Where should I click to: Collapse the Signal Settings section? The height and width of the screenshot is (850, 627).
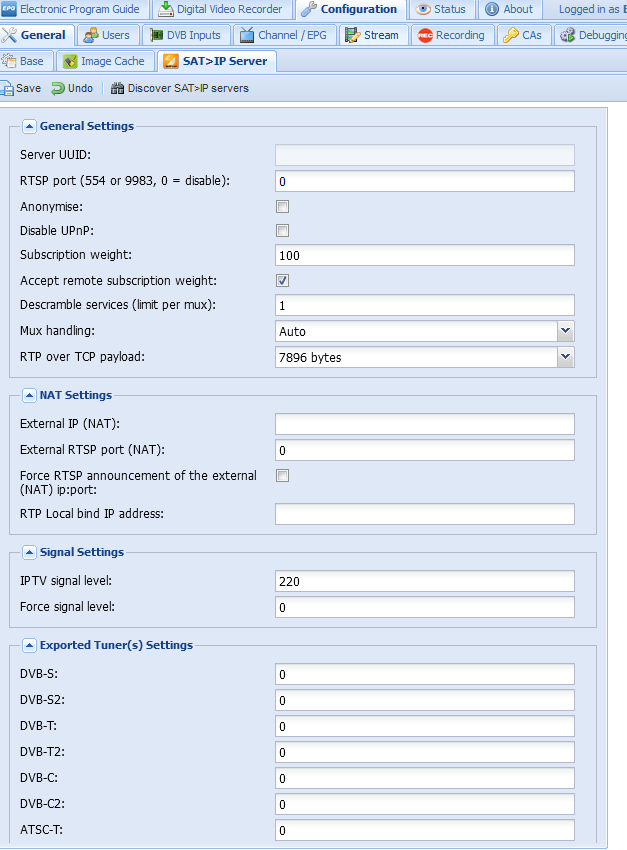(29, 552)
